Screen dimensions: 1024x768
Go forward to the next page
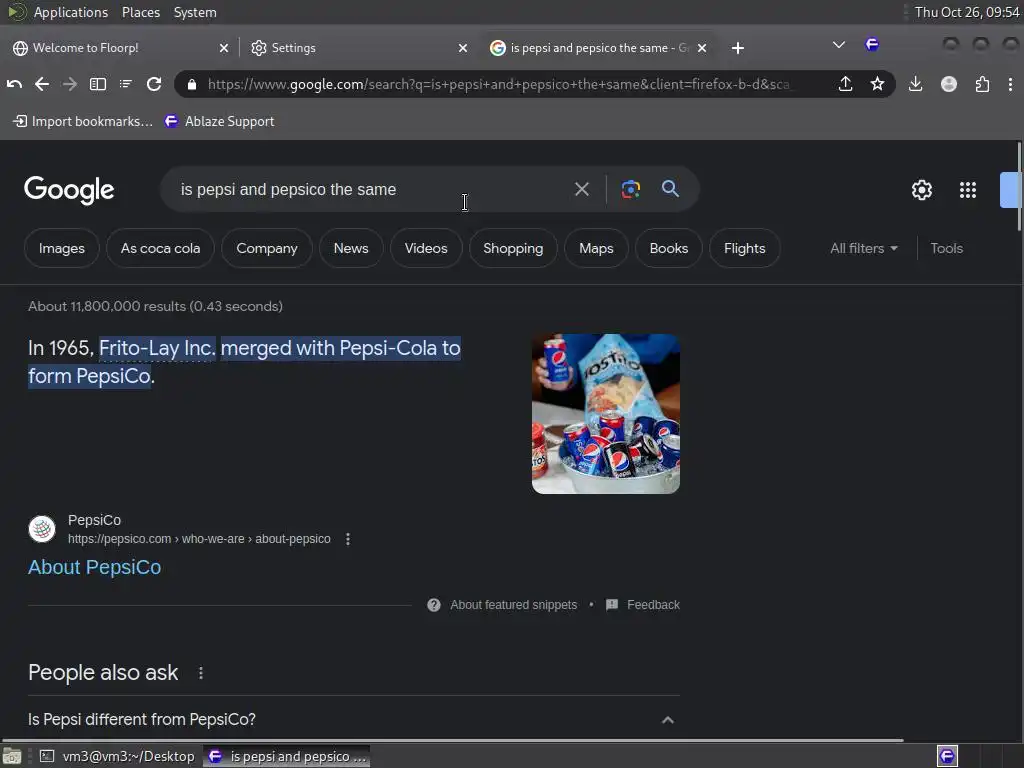coord(69,84)
